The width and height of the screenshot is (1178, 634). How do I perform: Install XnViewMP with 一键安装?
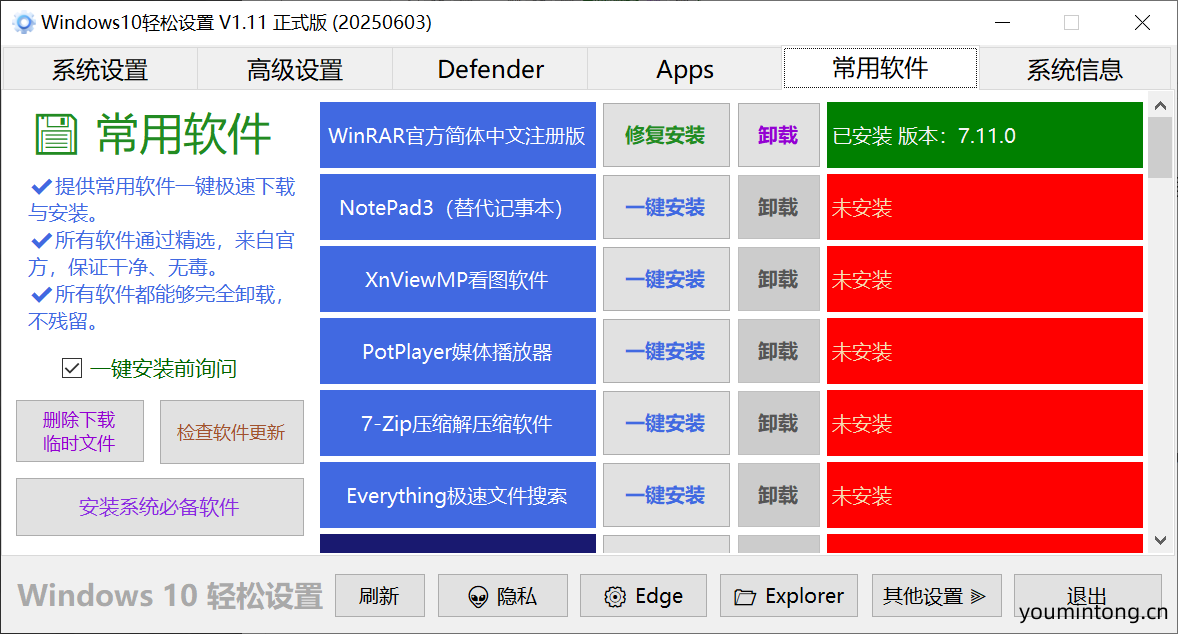[666, 279]
